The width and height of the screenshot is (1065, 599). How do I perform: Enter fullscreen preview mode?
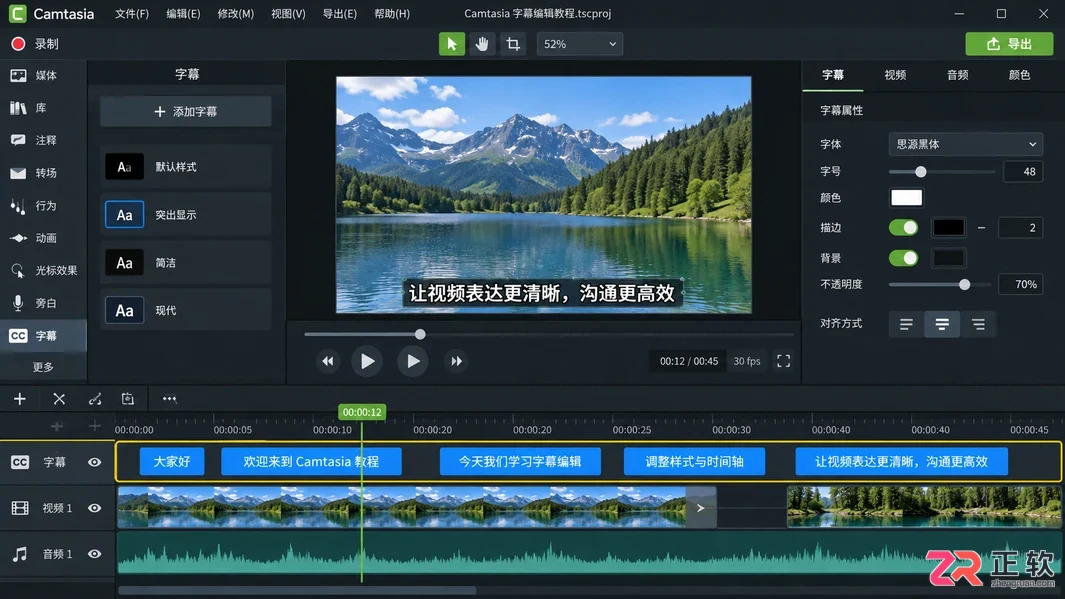click(x=783, y=361)
